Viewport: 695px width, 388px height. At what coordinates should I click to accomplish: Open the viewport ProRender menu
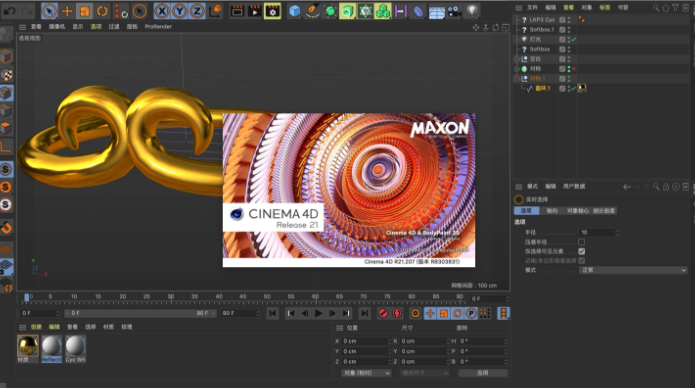pyautogui.click(x=158, y=27)
